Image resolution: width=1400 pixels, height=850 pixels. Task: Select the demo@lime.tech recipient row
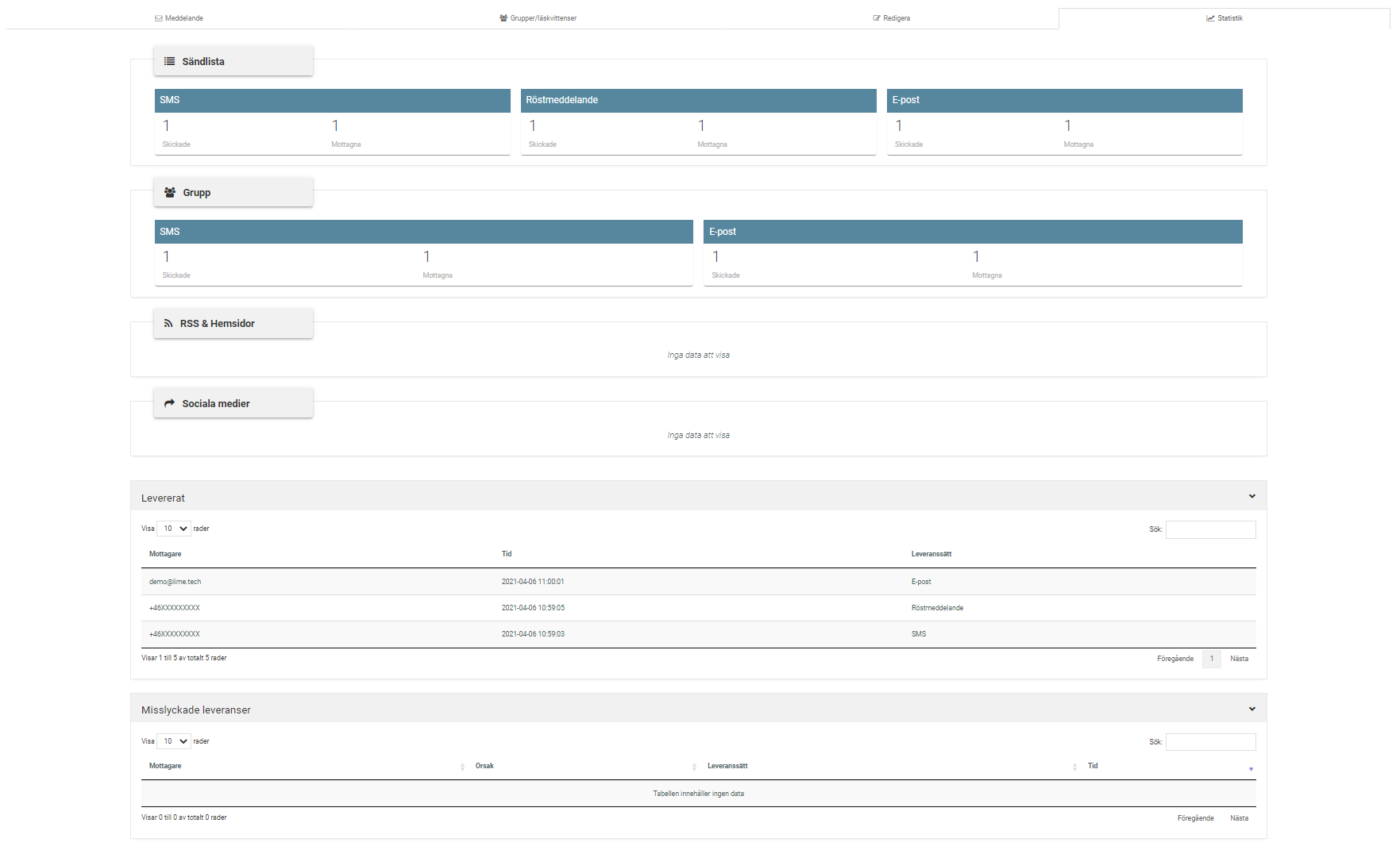point(699,582)
